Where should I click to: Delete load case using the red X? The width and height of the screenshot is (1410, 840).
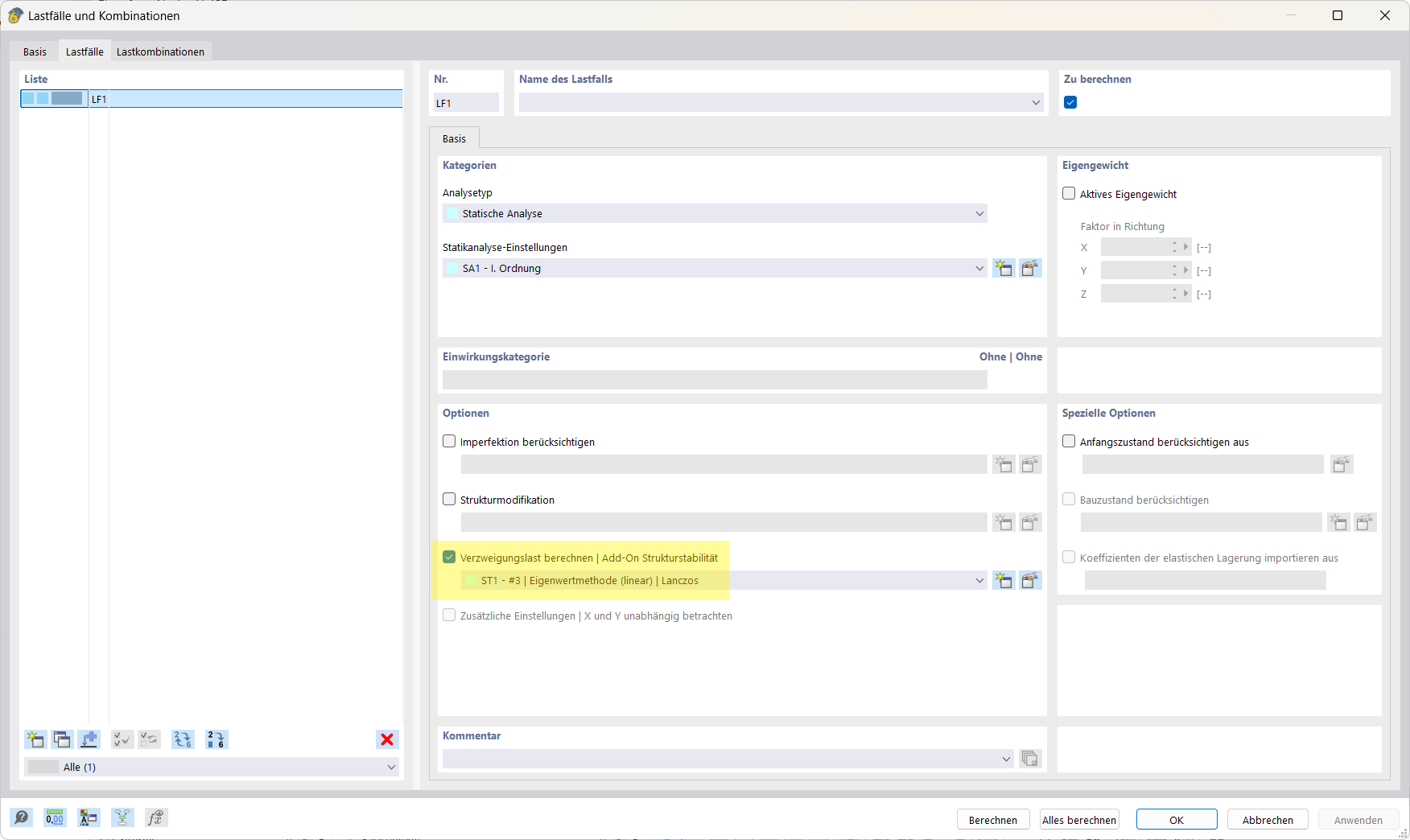point(387,739)
